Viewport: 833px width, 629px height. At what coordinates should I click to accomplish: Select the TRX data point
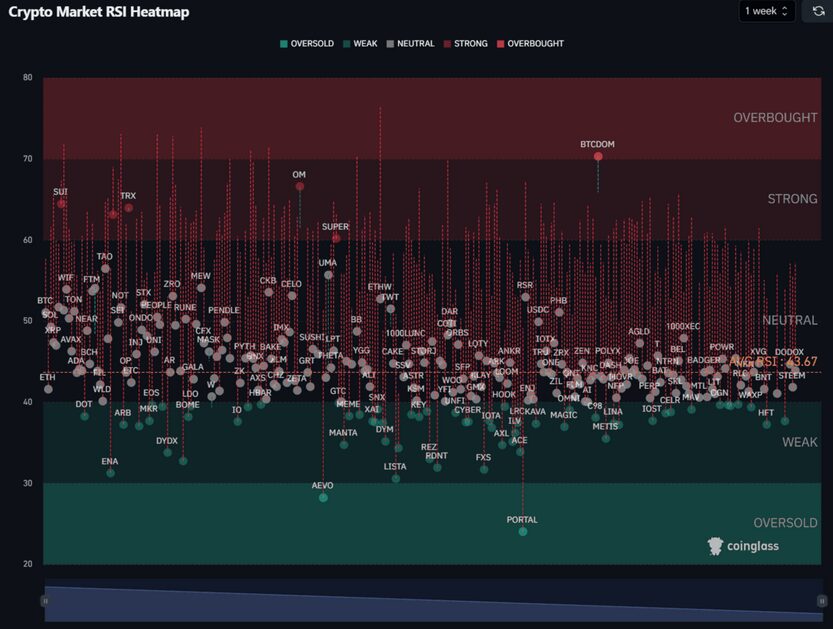click(128, 208)
